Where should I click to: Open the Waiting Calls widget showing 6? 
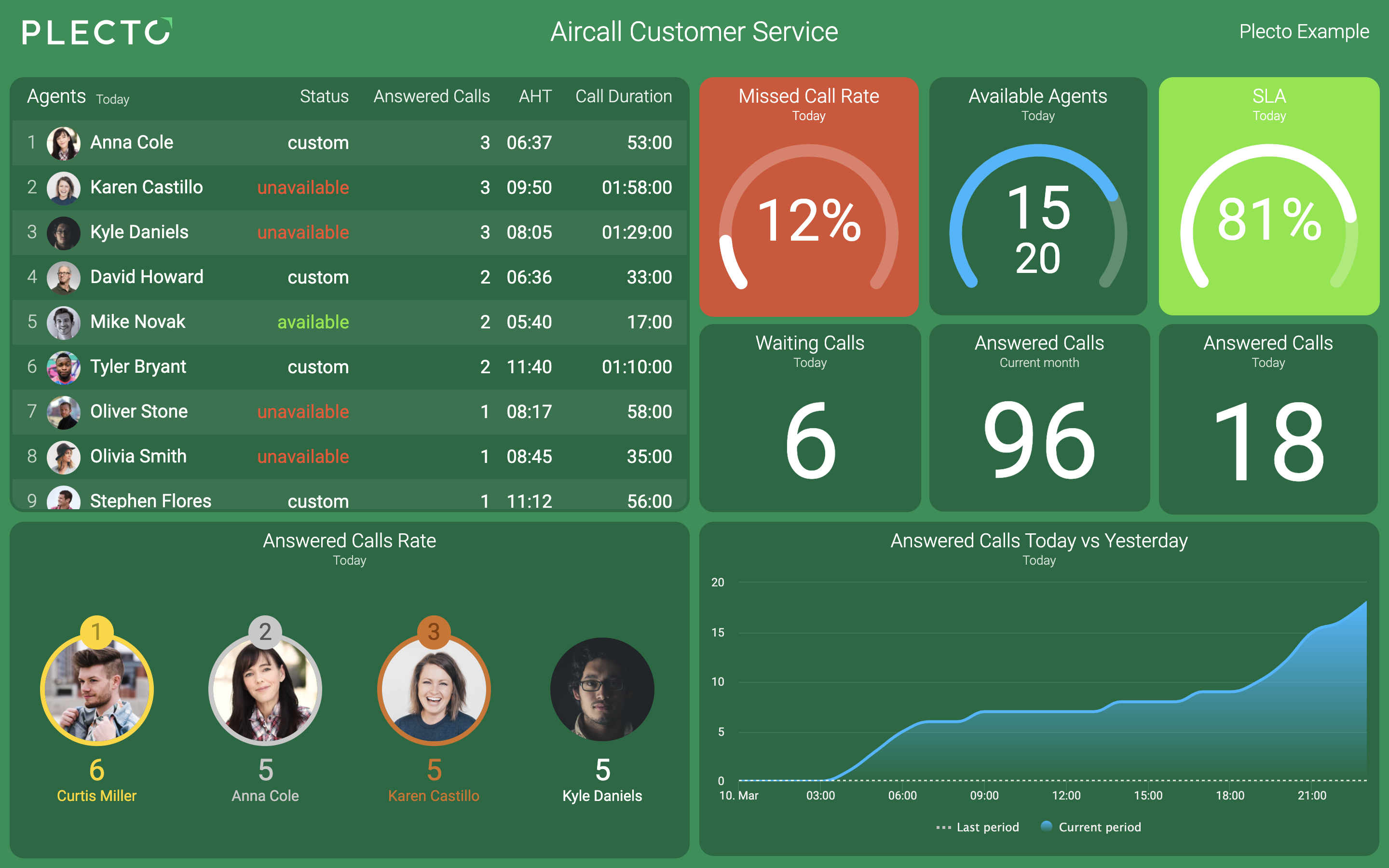coord(810,418)
